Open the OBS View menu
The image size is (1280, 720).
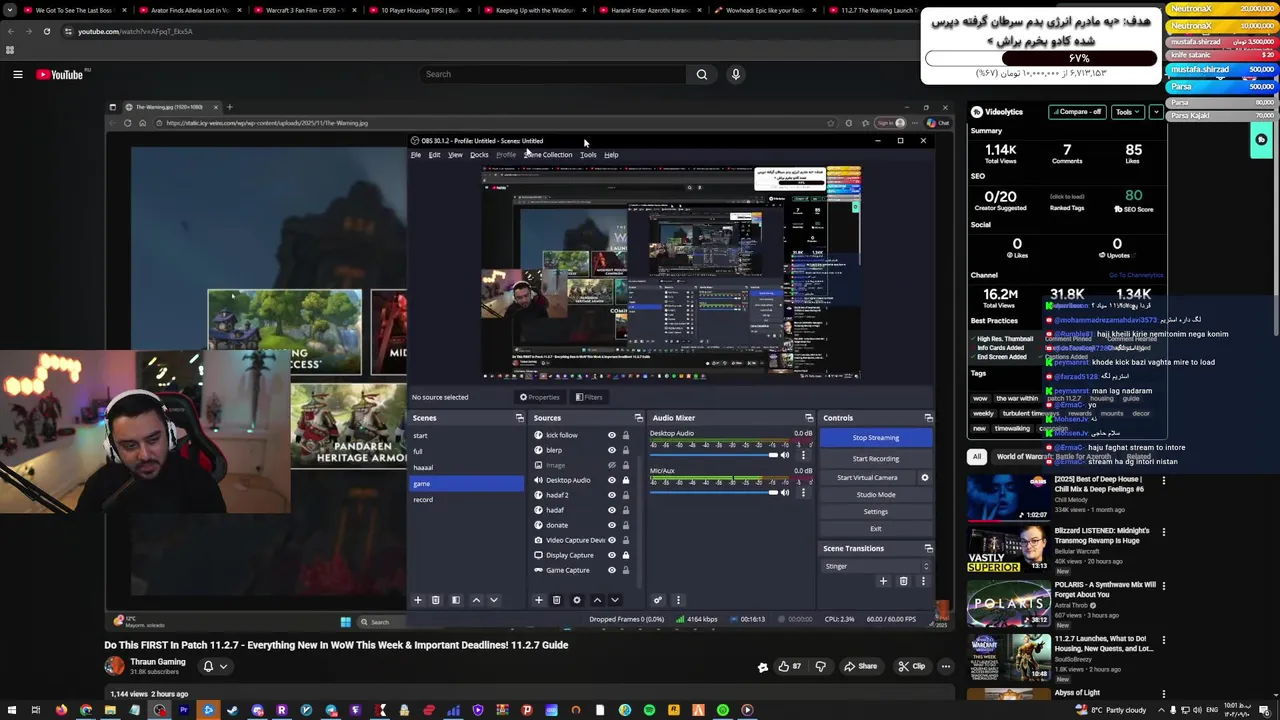point(455,155)
